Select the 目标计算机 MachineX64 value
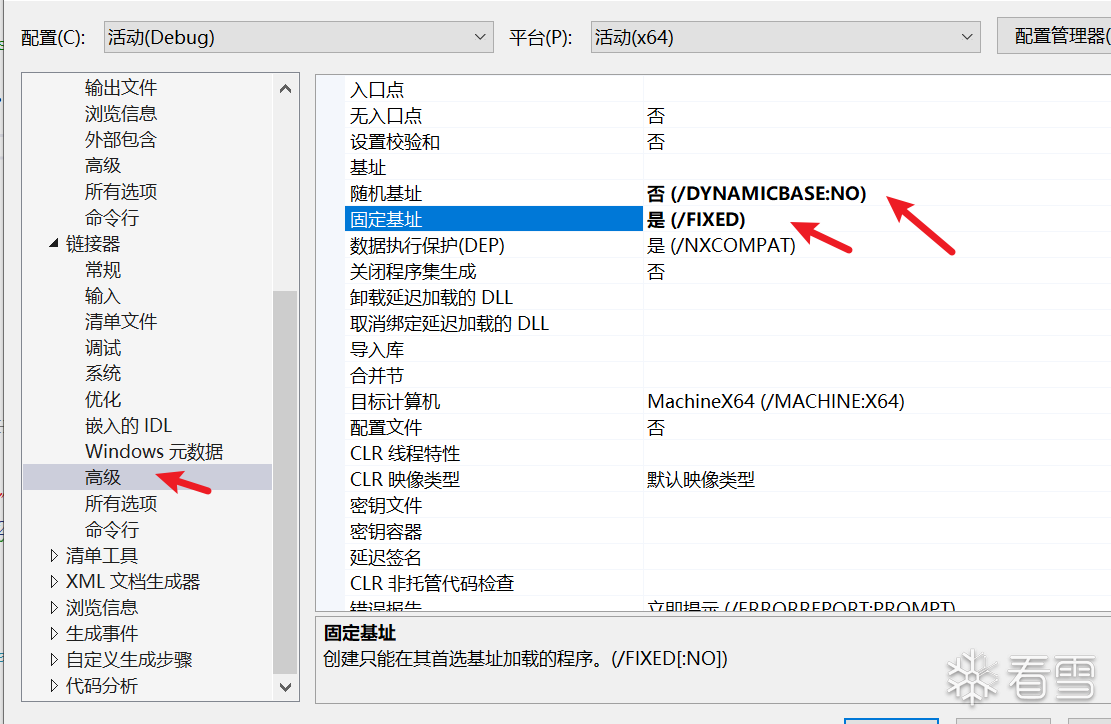1111x724 pixels. pyautogui.click(x=775, y=402)
